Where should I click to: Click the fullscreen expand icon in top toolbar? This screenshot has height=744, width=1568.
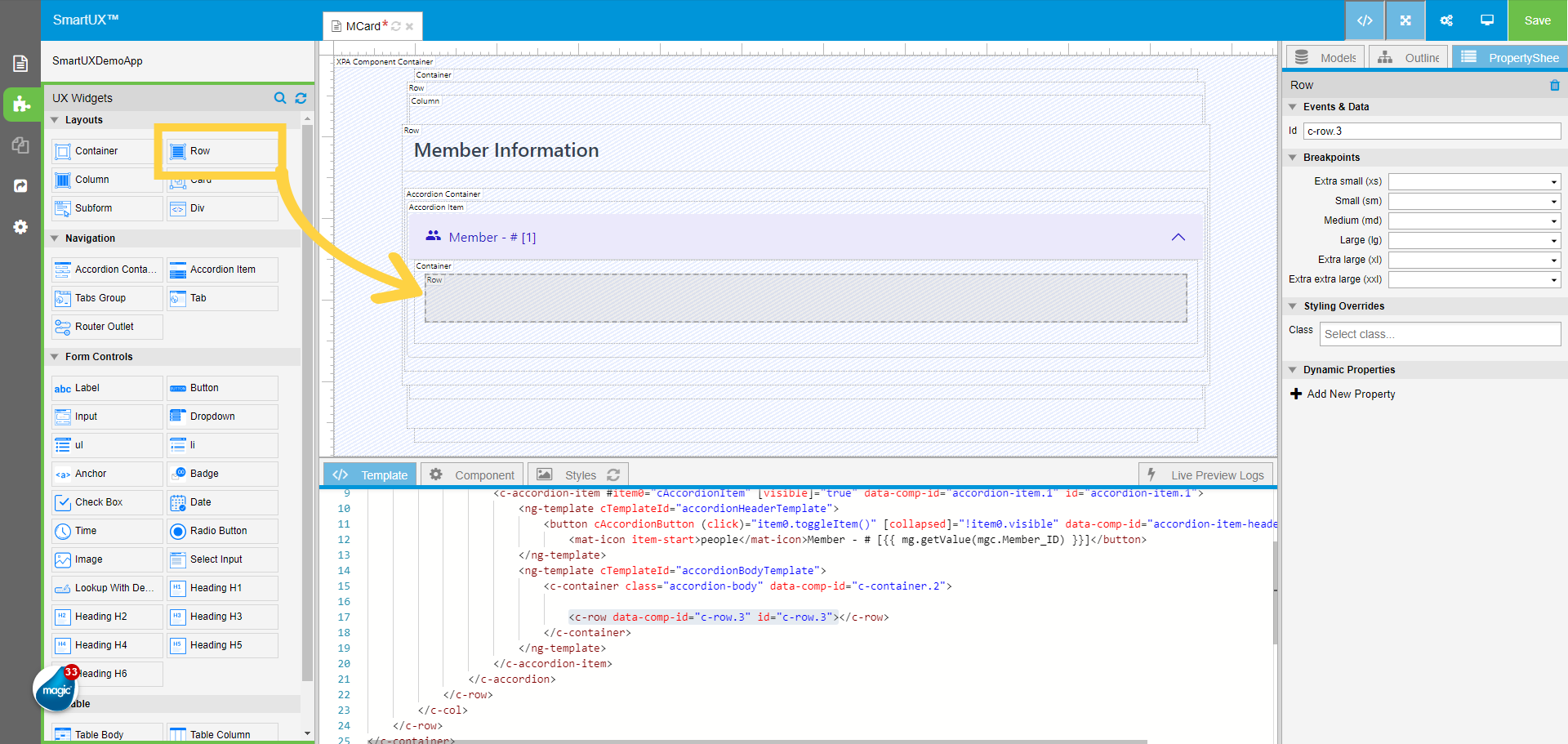[x=1405, y=20]
